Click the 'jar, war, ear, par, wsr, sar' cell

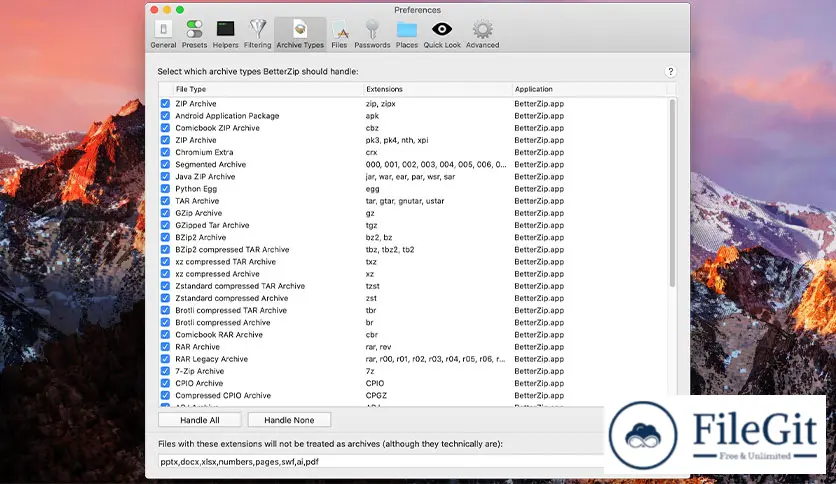click(x=410, y=176)
